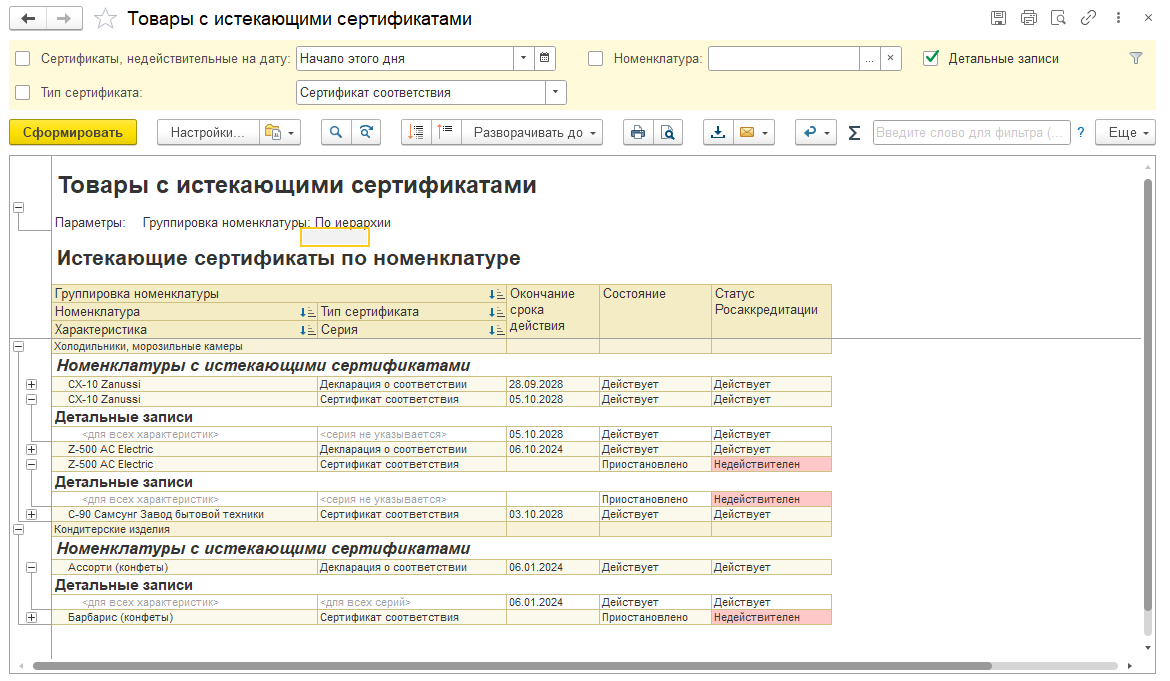Open print preview icon
Viewport: 1170px width, 681px height.
(x=667, y=133)
